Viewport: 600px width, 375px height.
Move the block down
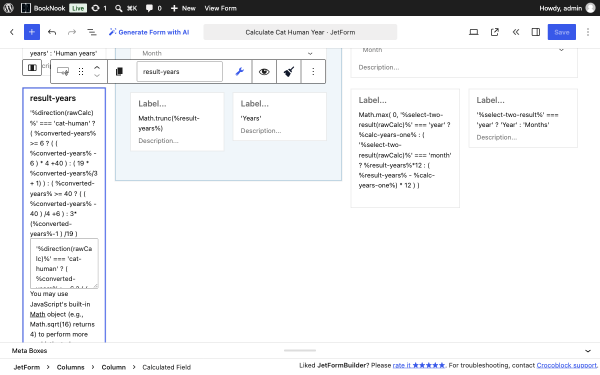pos(97,76)
